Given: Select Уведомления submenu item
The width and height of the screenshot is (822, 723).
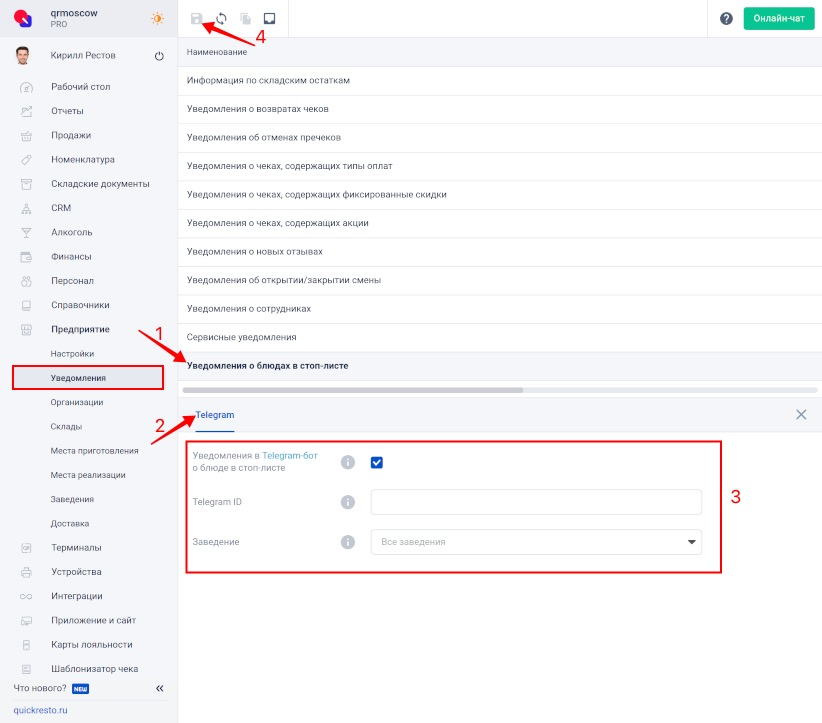Looking at the screenshot, I should coord(88,378).
